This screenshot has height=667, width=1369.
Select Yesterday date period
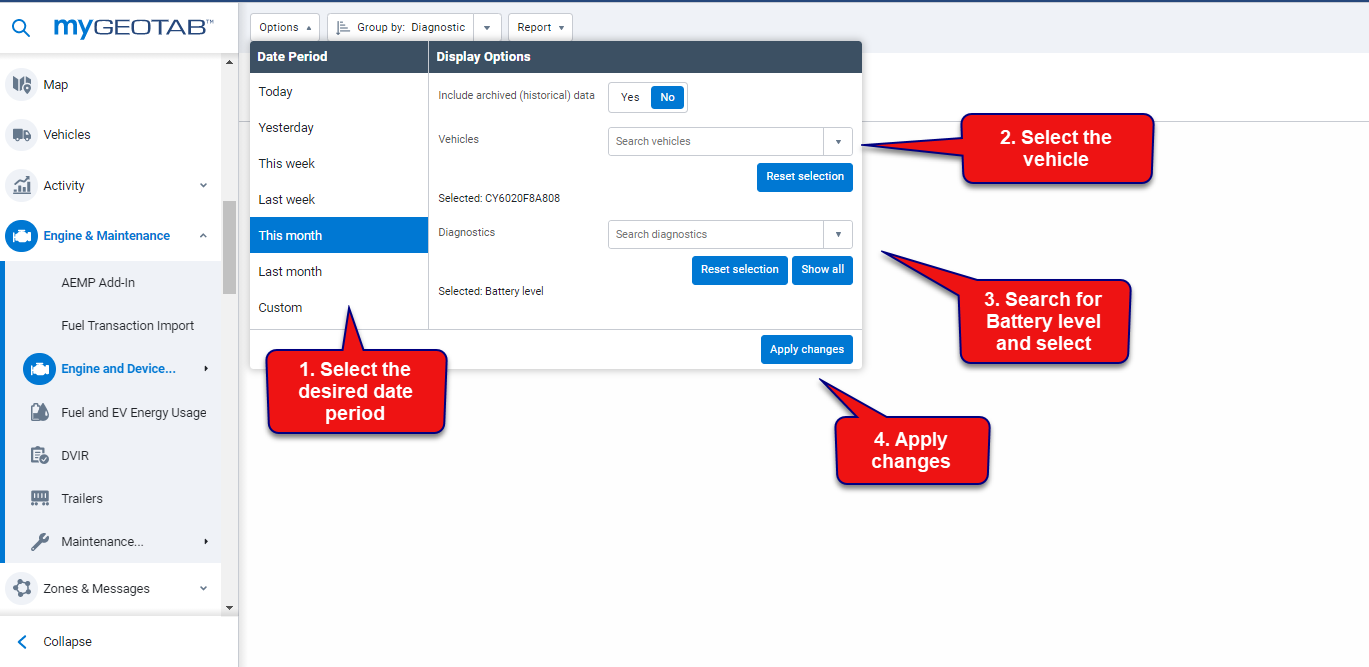[x=339, y=127]
